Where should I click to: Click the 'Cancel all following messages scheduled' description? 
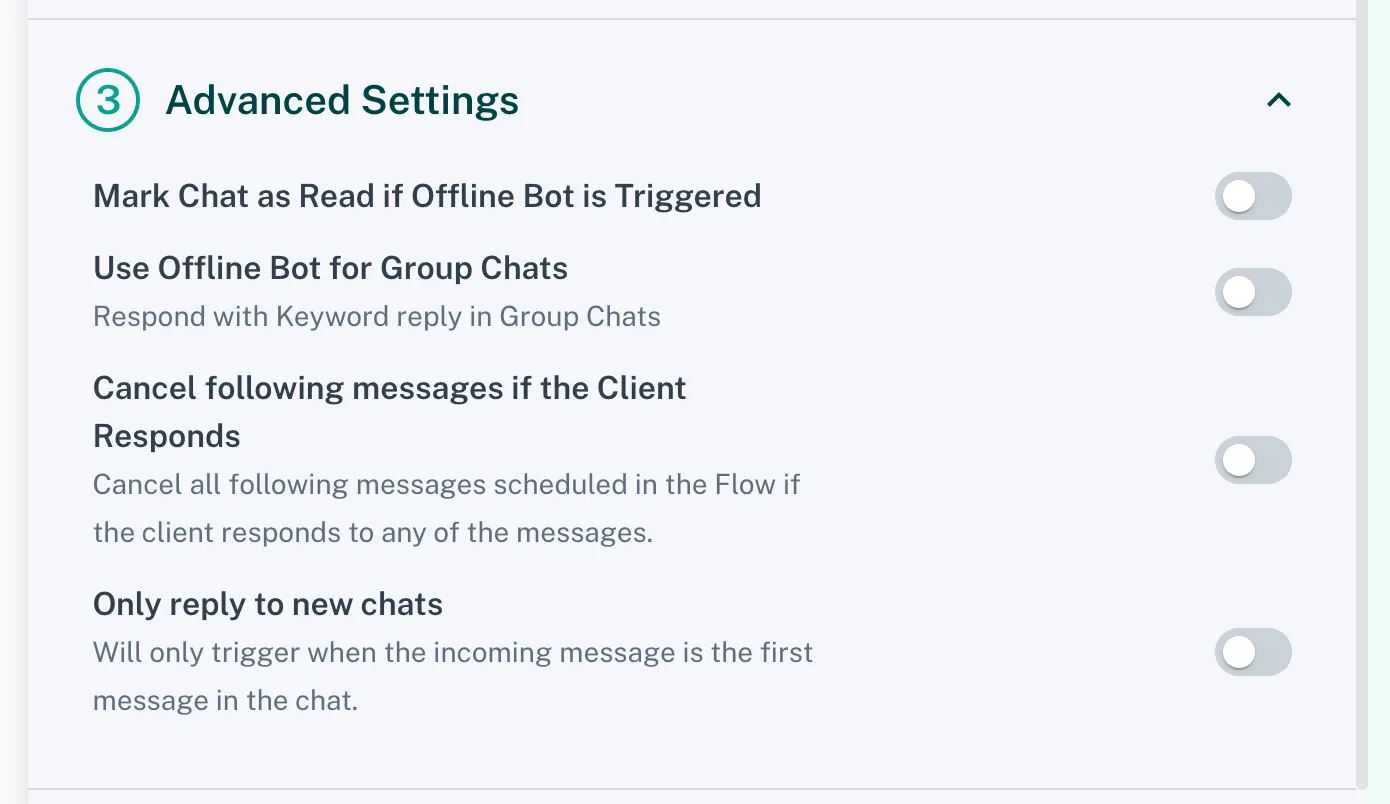tap(446, 485)
